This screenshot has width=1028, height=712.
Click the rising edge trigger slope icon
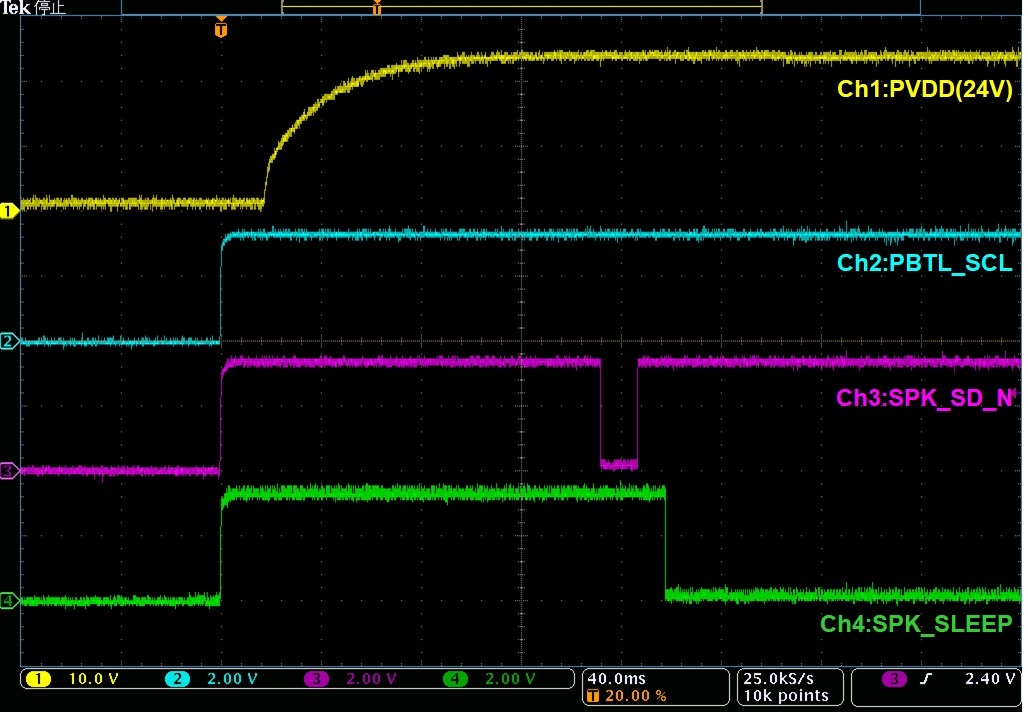[x=926, y=679]
